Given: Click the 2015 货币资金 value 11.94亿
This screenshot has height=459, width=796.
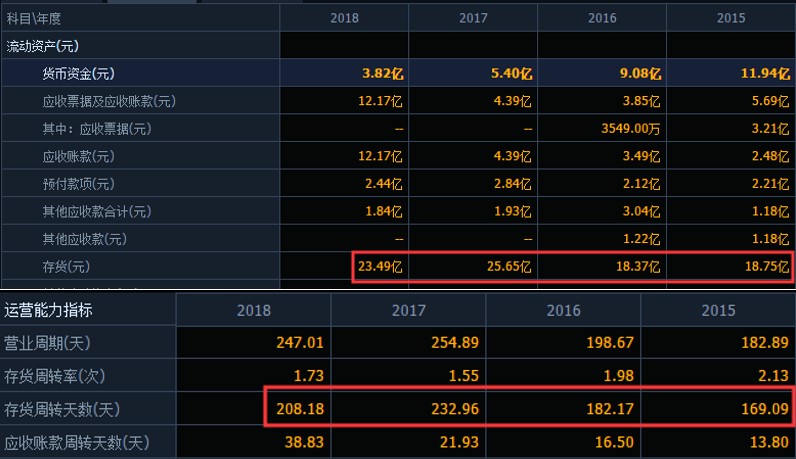Looking at the screenshot, I should [765, 73].
